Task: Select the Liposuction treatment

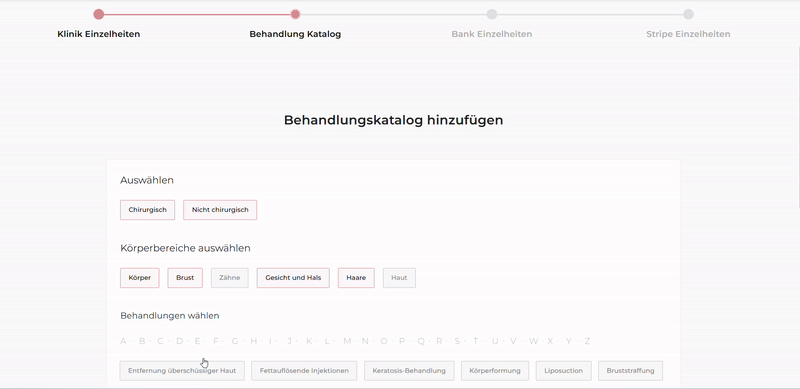Action: [563, 371]
